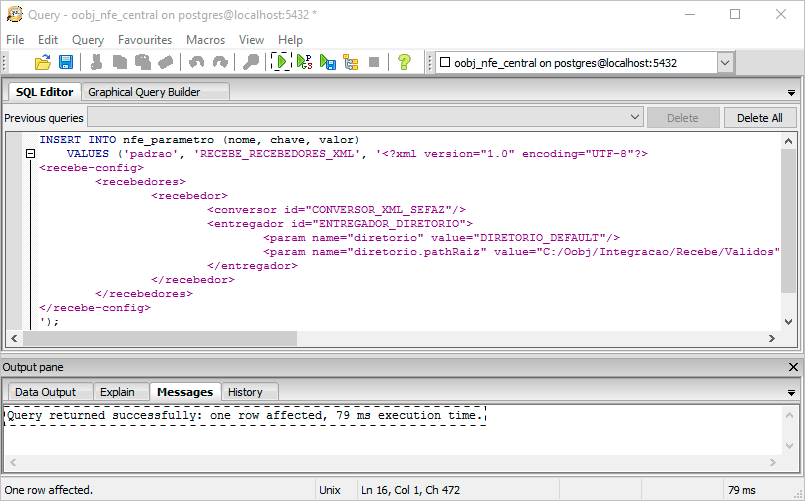Paste from clipboard toolbar icon

(143, 63)
